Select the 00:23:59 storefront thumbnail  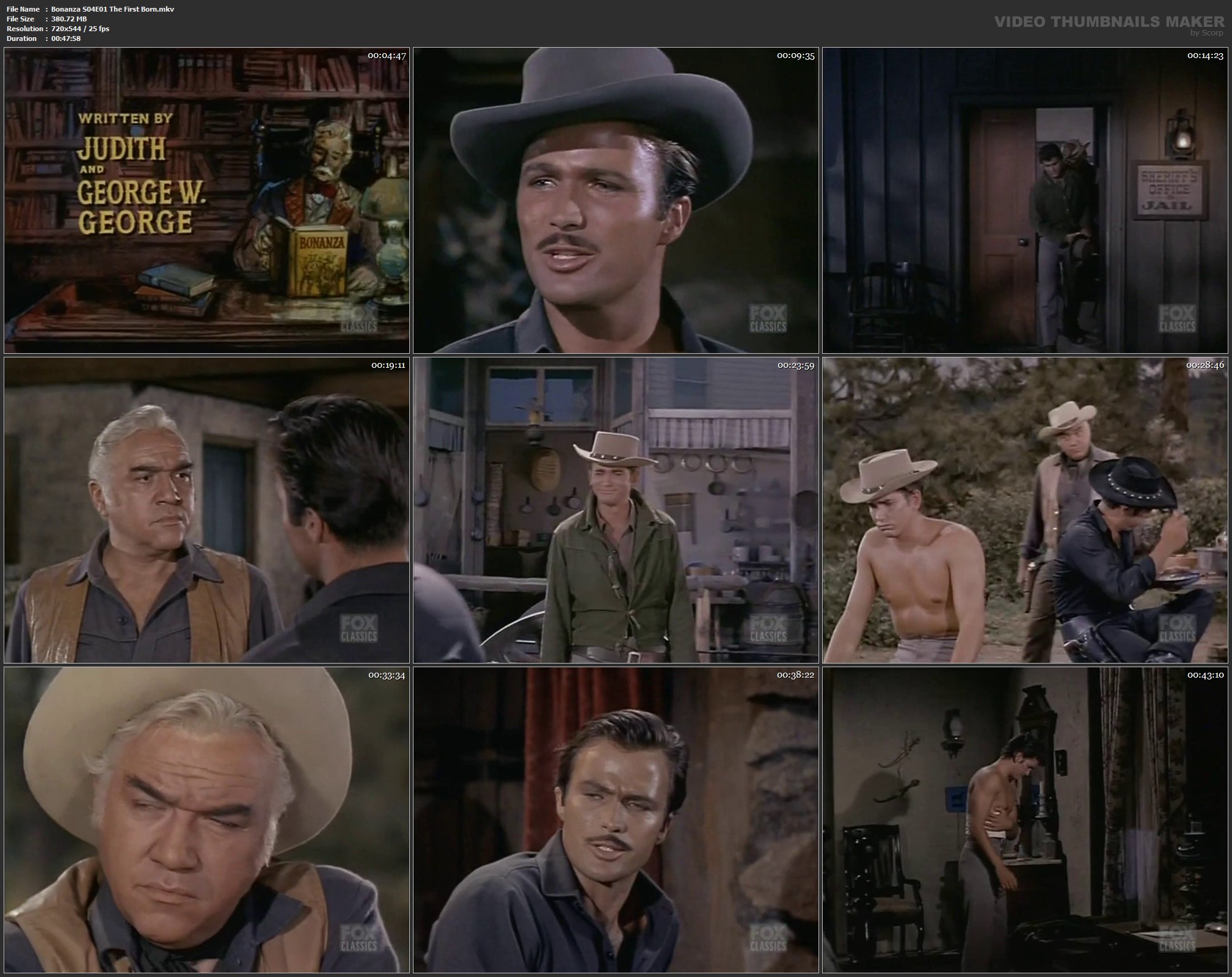click(x=616, y=510)
